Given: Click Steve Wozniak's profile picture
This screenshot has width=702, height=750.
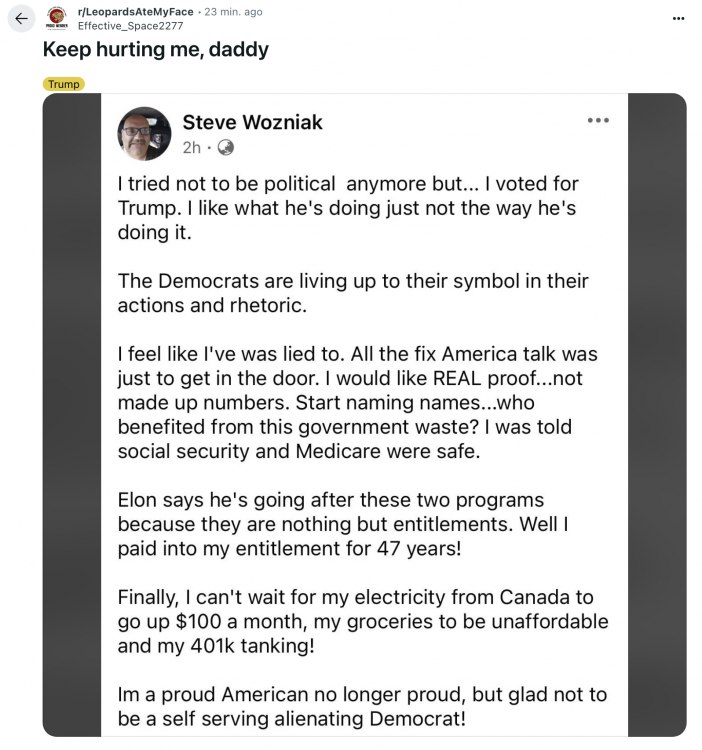Looking at the screenshot, I should (x=144, y=134).
